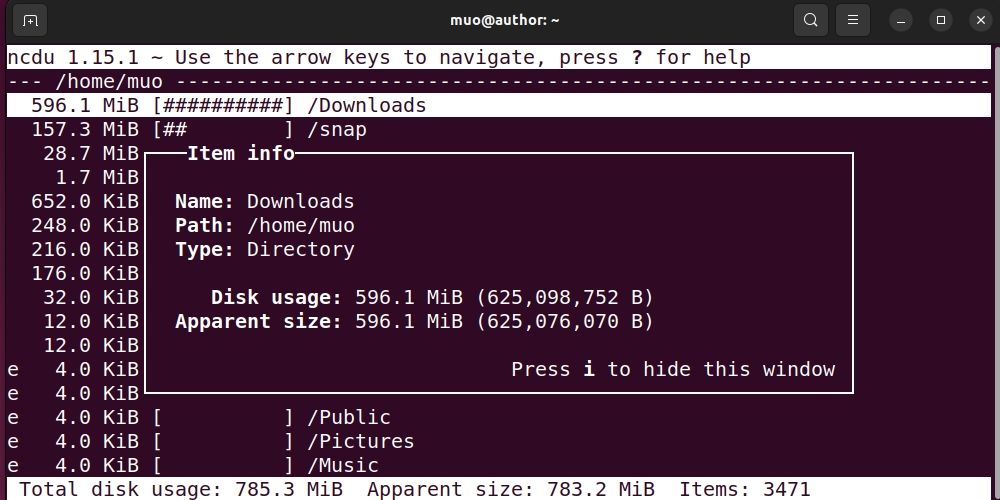Click the Item info dialog title
The height and width of the screenshot is (500, 1000).
point(241,153)
